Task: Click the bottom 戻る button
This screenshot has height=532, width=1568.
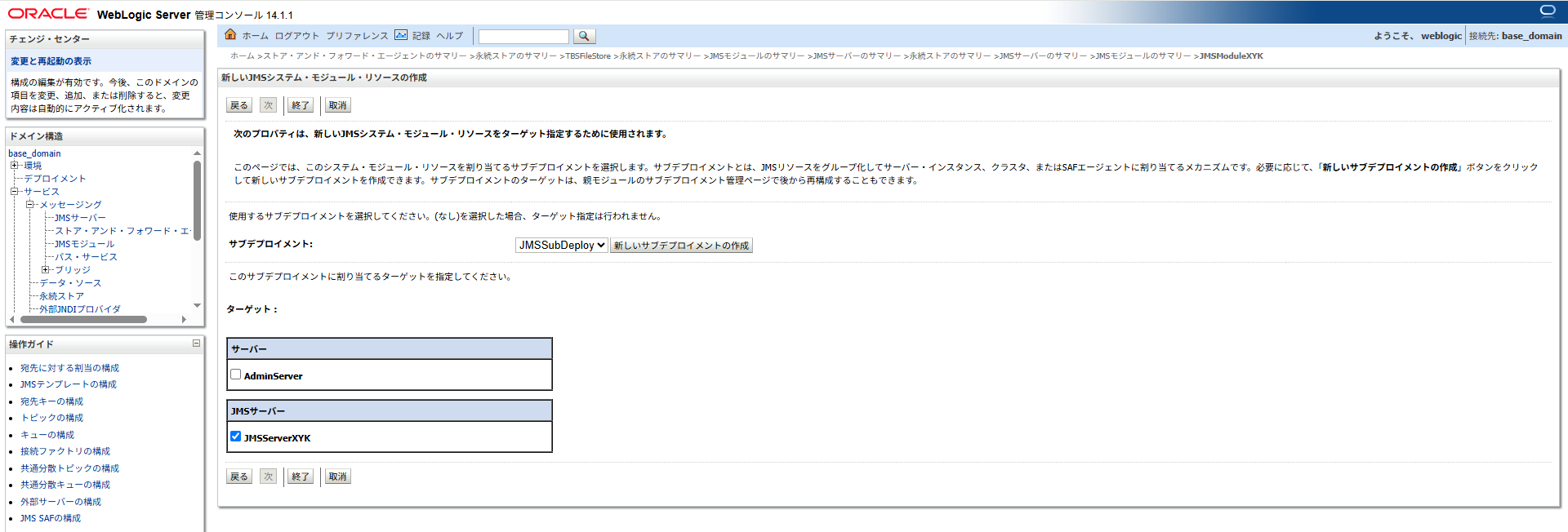Action: pyautogui.click(x=239, y=477)
